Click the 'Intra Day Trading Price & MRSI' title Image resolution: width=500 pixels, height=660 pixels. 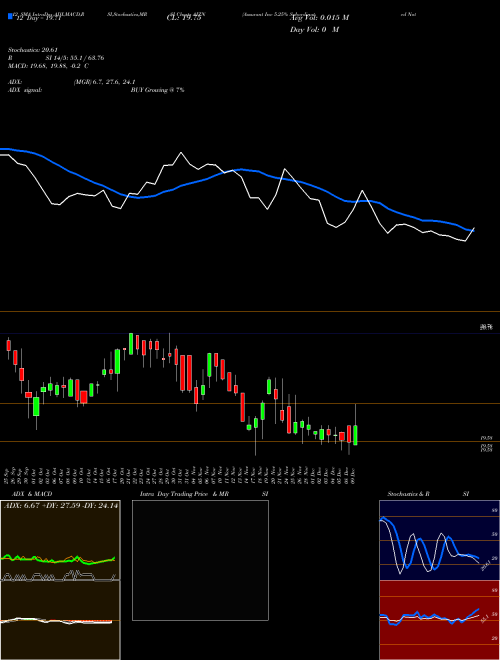[204, 494]
